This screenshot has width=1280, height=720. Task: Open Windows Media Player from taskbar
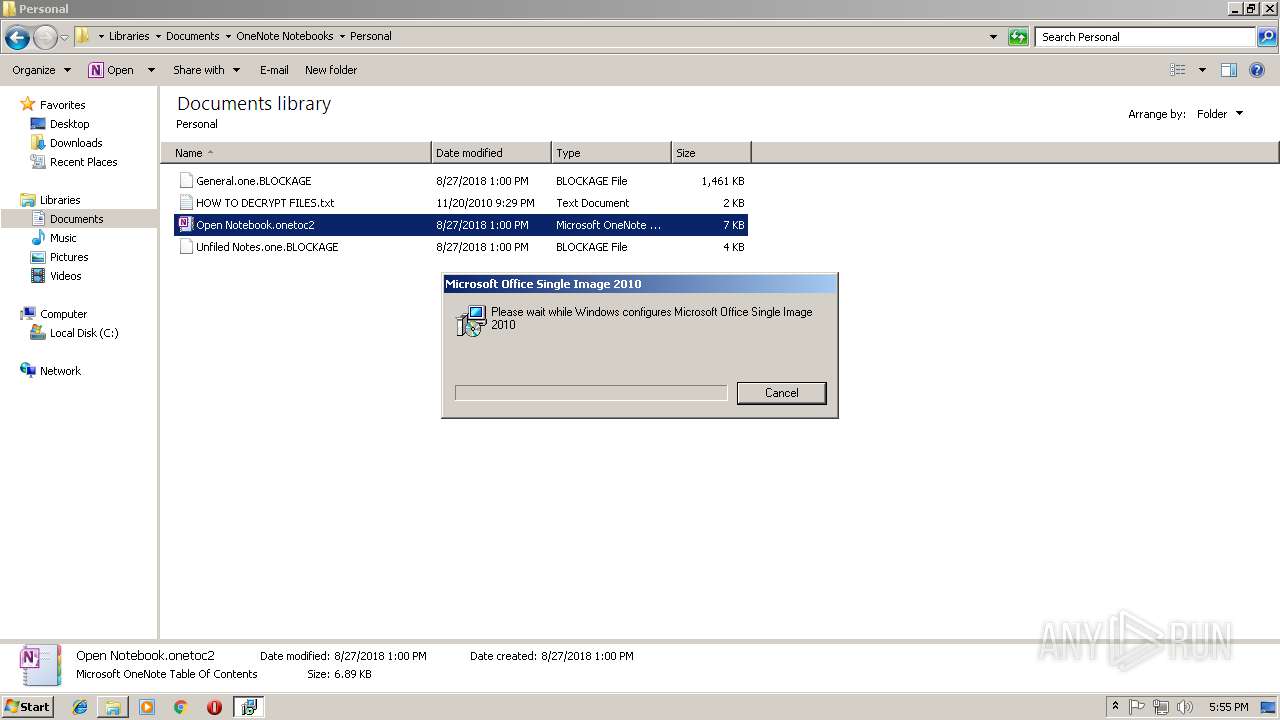click(x=147, y=707)
